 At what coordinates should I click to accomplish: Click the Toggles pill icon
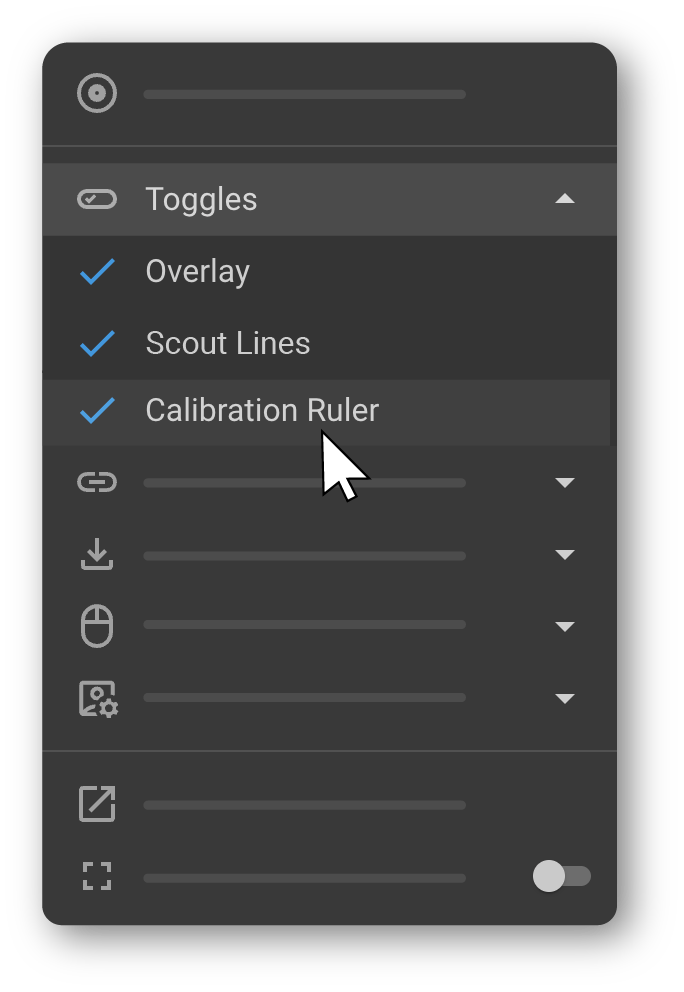pyautogui.click(x=97, y=199)
